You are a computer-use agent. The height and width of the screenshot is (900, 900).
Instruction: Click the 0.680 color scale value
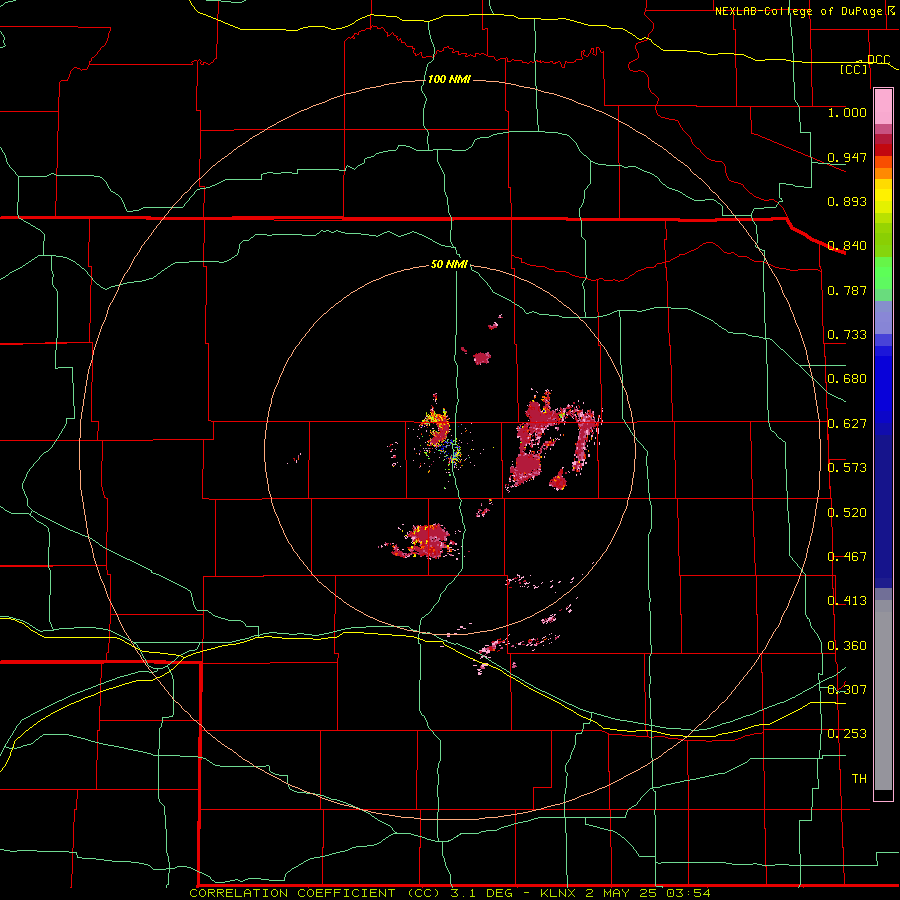(x=847, y=379)
